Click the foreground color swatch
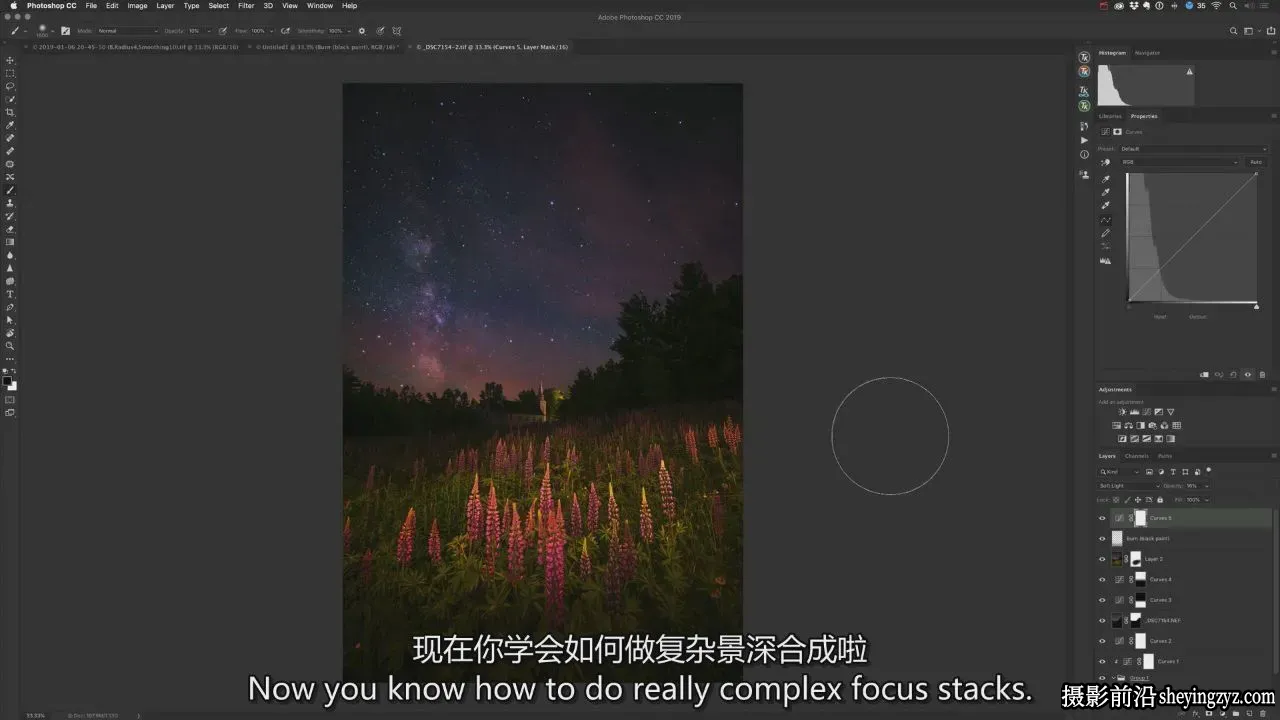This screenshot has height=720, width=1280. coord(6,381)
